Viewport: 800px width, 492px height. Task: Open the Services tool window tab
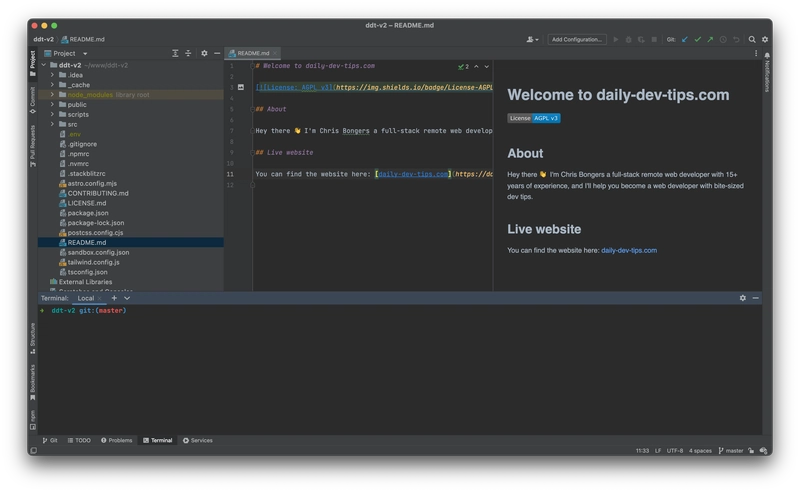[198, 440]
